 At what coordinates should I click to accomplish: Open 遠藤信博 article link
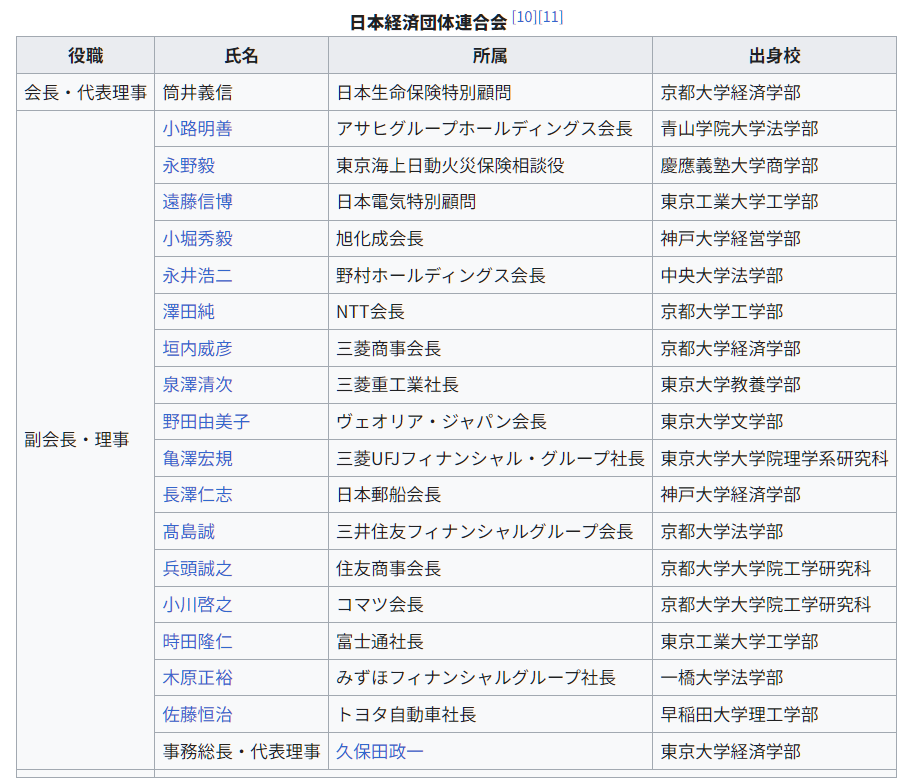tap(197, 202)
